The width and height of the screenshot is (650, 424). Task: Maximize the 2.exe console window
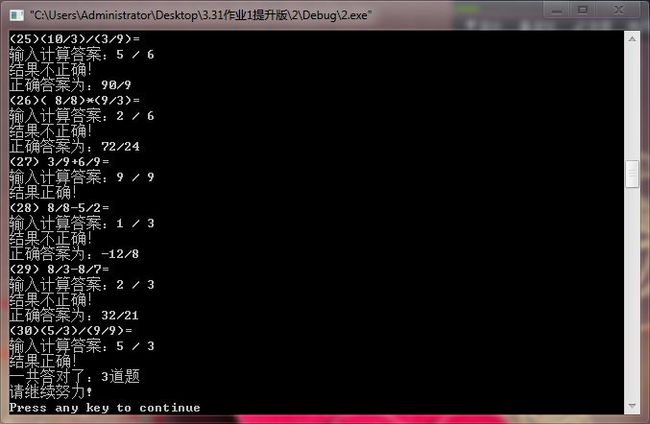pos(582,10)
